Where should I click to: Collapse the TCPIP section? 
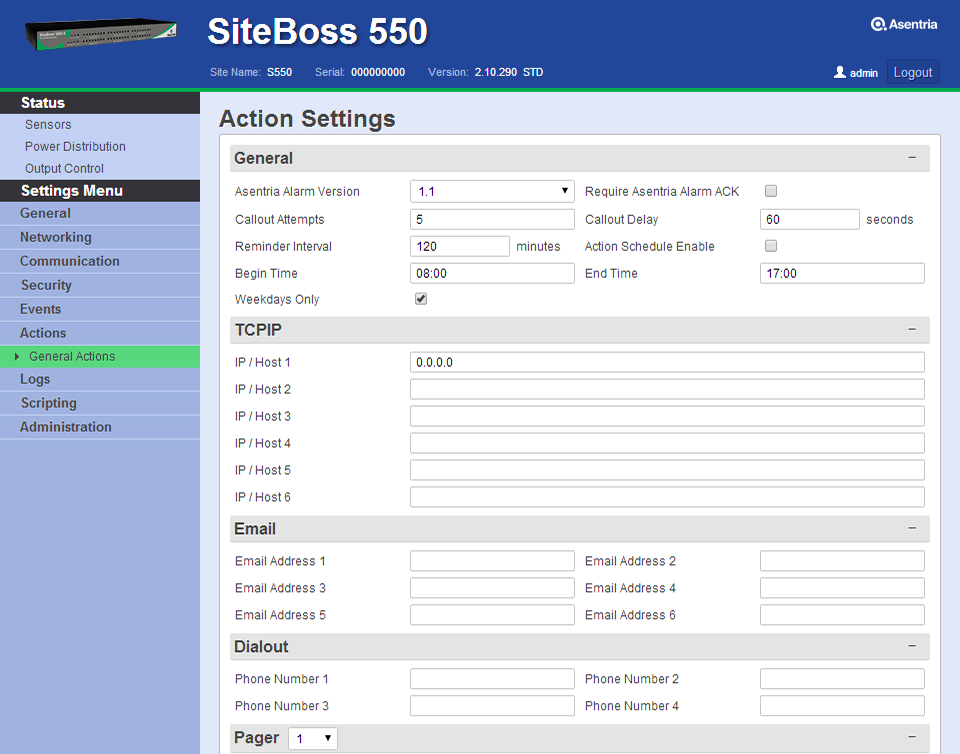click(912, 329)
